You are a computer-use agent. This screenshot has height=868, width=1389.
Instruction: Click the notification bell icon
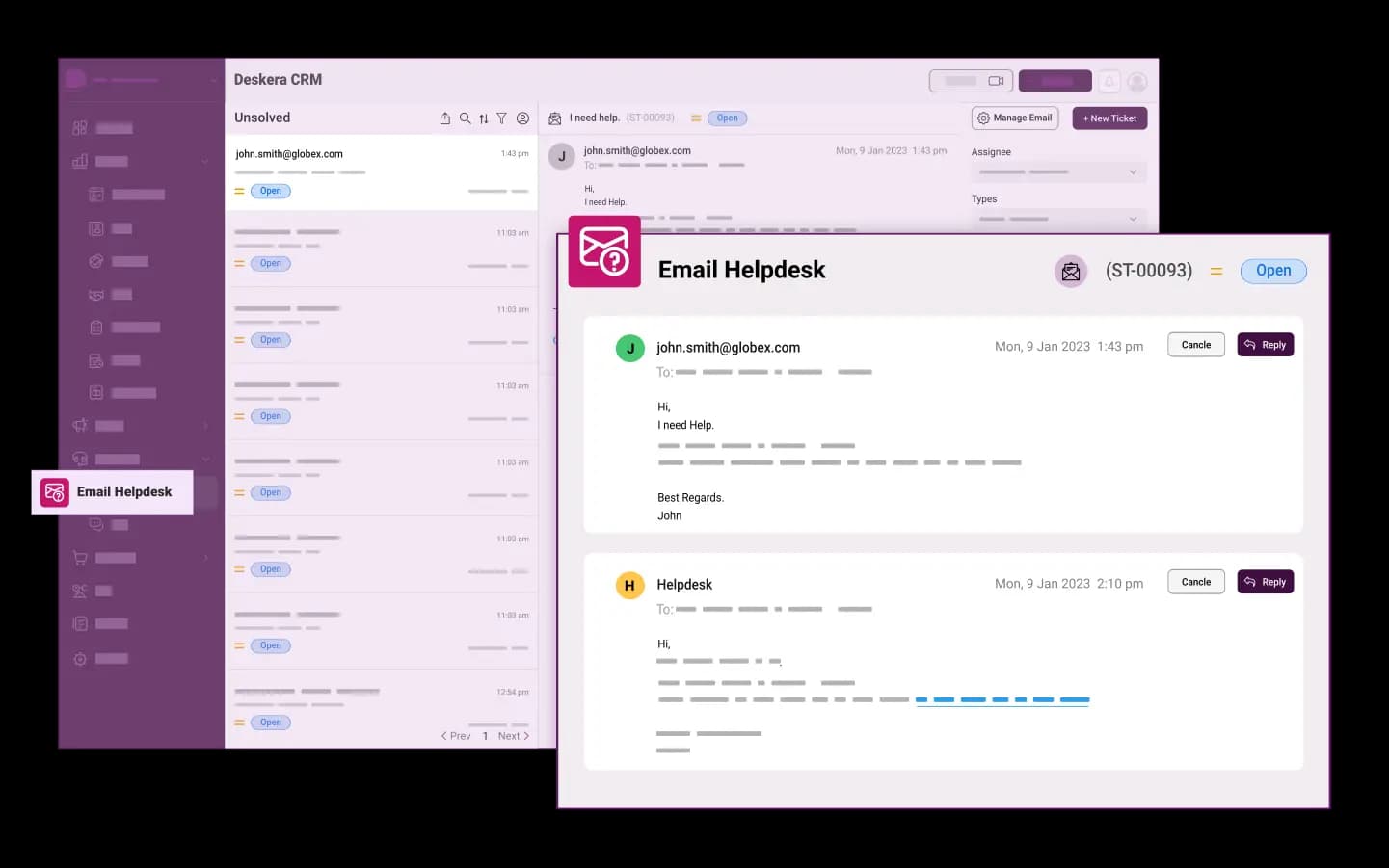tap(1109, 81)
